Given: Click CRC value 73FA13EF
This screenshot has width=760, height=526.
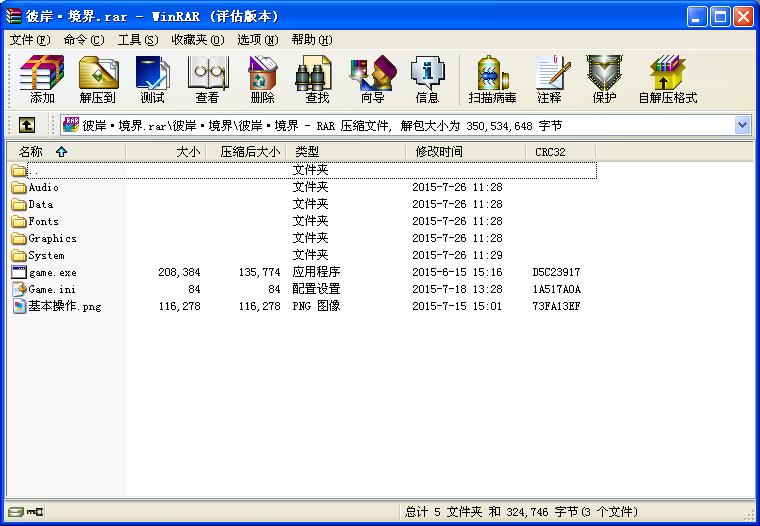Looking at the screenshot, I should (x=556, y=306).
